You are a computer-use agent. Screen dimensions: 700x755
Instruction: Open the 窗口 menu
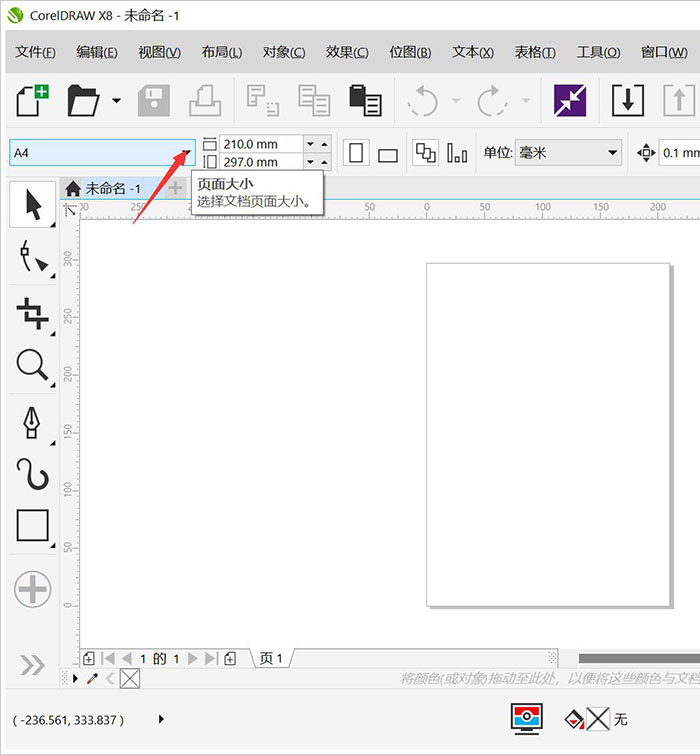pos(664,52)
